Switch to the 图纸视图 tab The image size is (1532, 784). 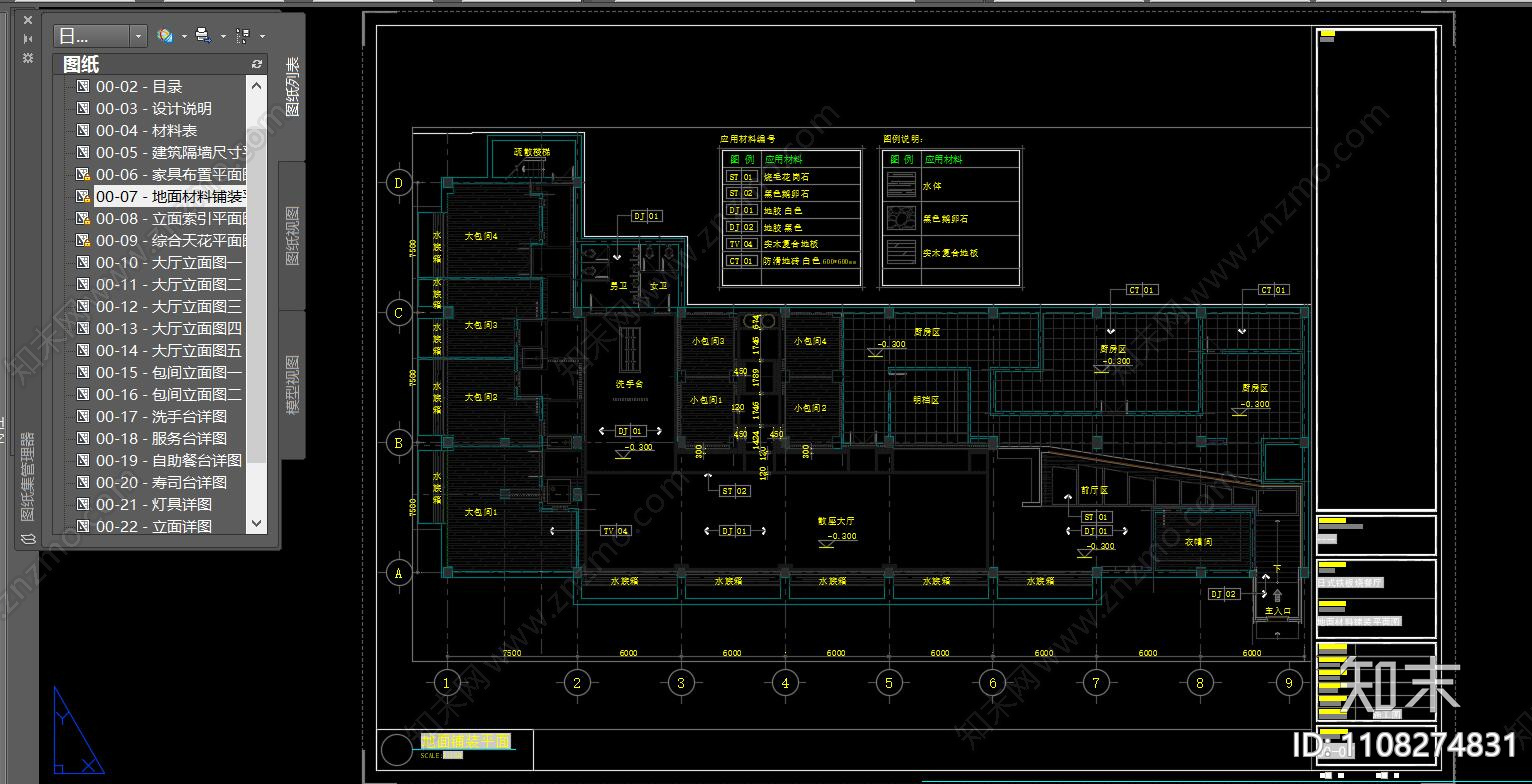tap(293, 236)
